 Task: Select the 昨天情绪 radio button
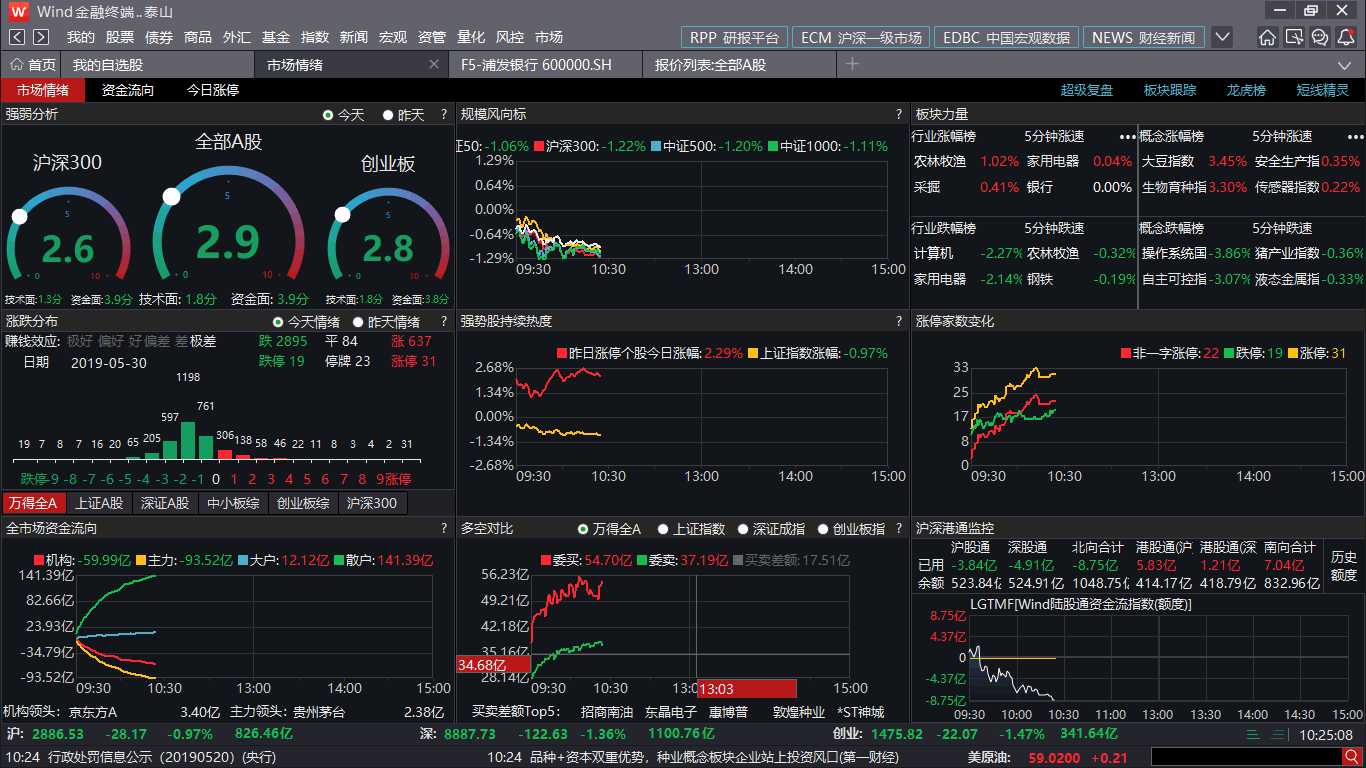point(358,322)
